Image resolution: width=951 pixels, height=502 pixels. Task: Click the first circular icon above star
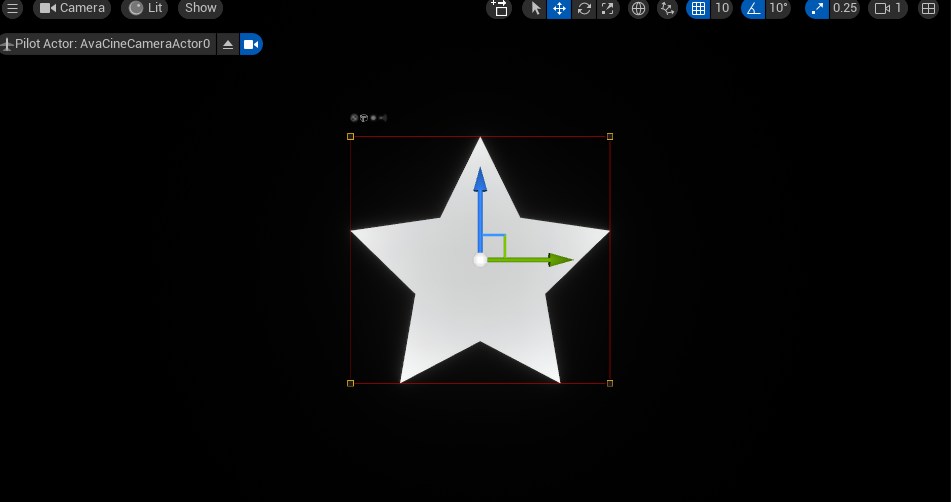coord(354,118)
